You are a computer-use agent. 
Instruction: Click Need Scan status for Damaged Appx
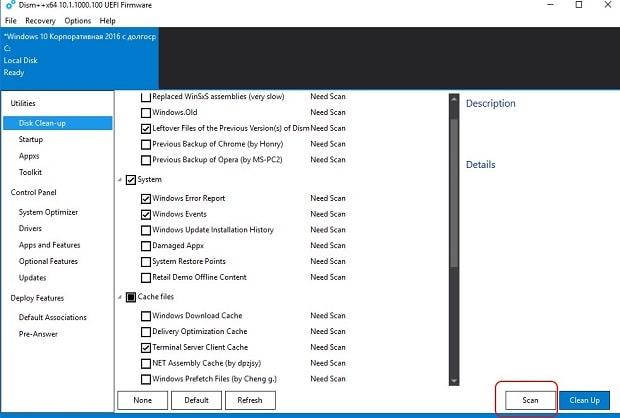click(328, 246)
